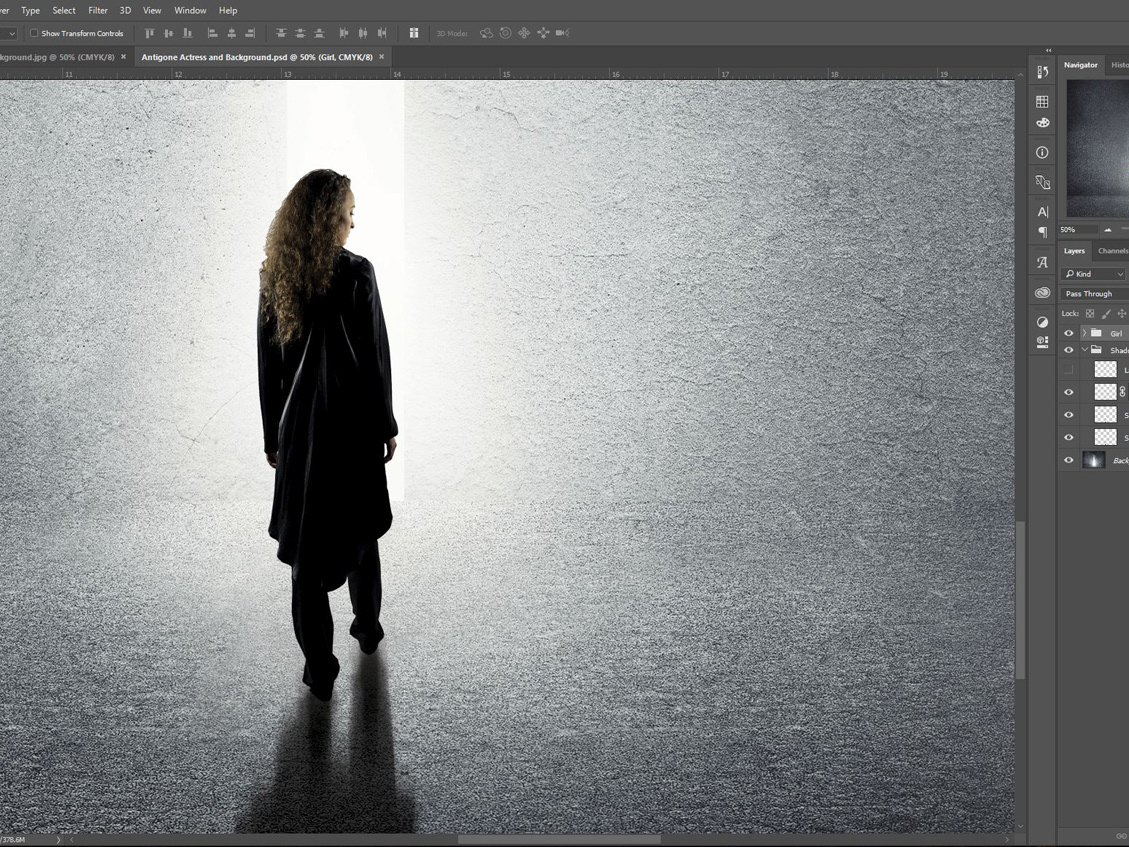Open status bar info arrow menu
Screen dimensions: 1129x847
59,840
